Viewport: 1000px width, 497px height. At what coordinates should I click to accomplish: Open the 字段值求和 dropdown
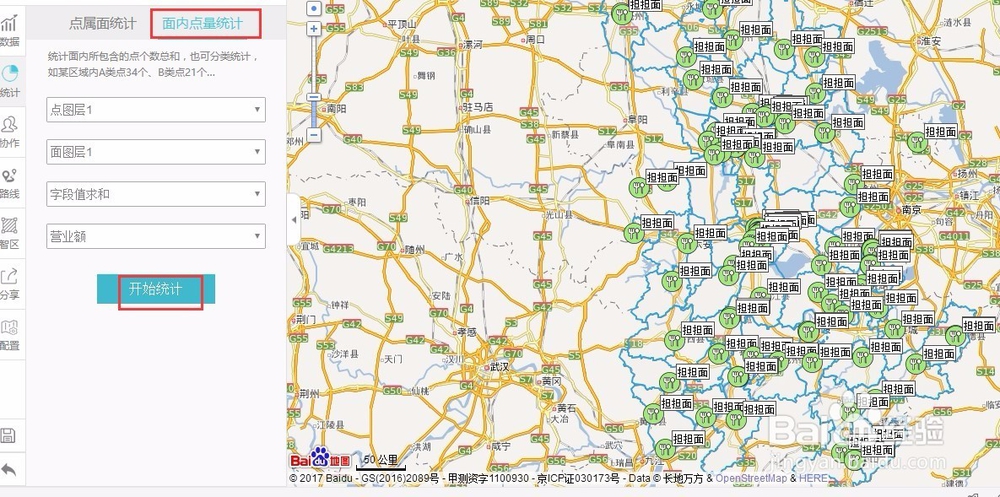pyautogui.click(x=156, y=194)
